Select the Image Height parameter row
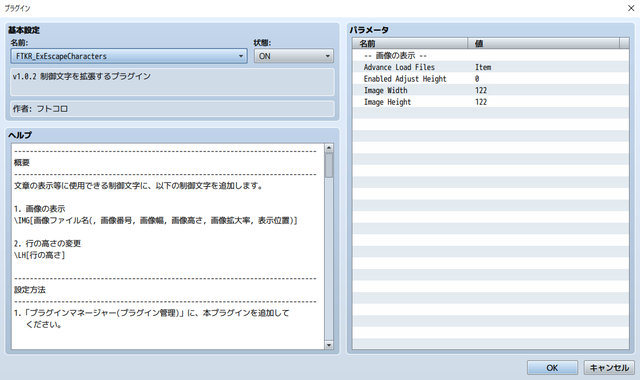640x380 pixels. [x=491, y=102]
